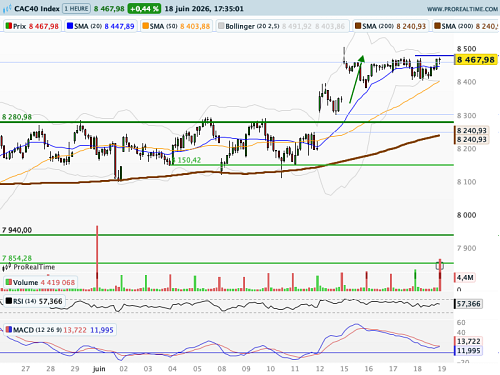Click the 57,366 RSI axis tag
This screenshot has height=375, width=500.
coord(468,304)
